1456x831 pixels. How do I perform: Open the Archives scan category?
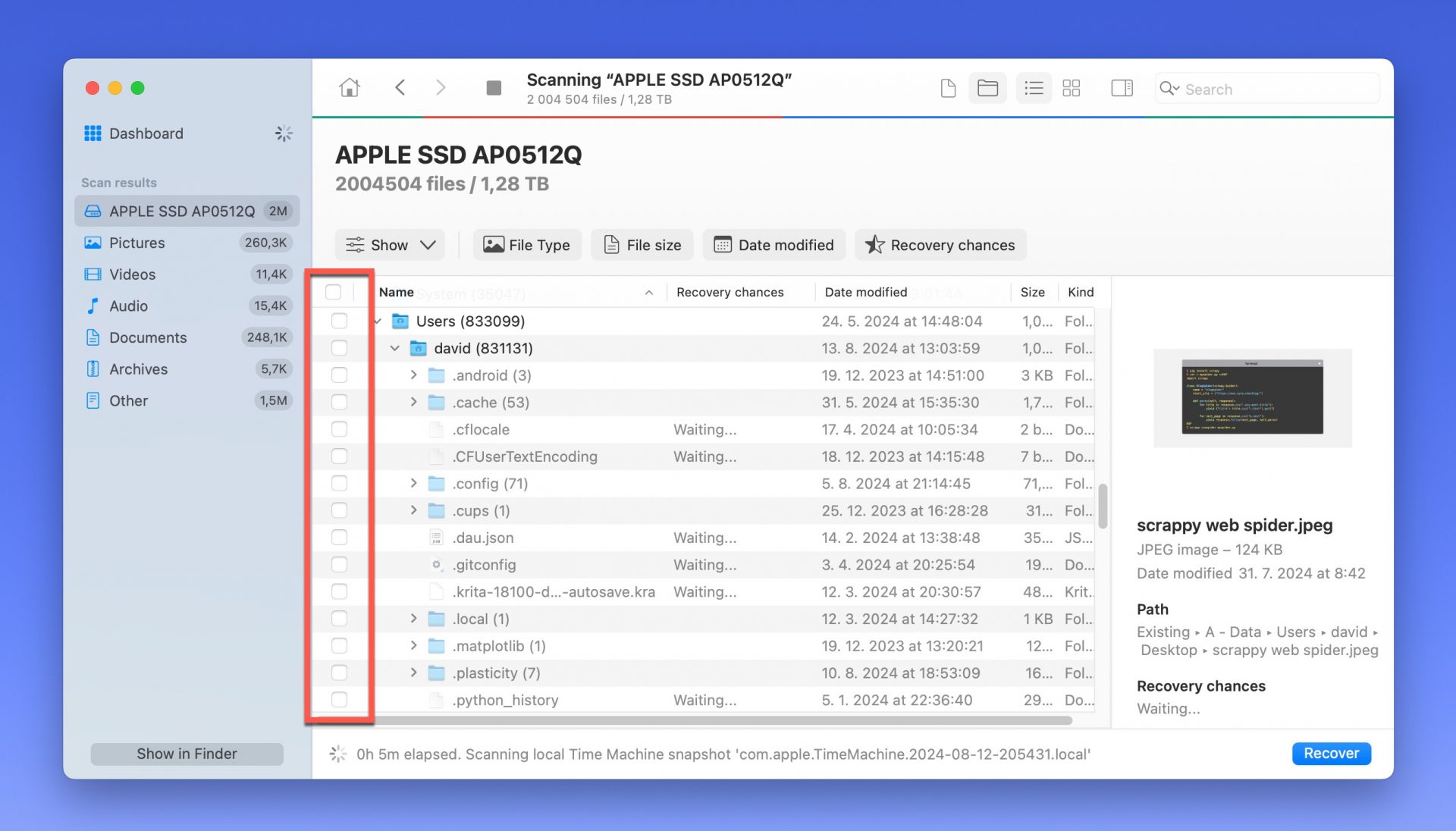click(x=139, y=369)
